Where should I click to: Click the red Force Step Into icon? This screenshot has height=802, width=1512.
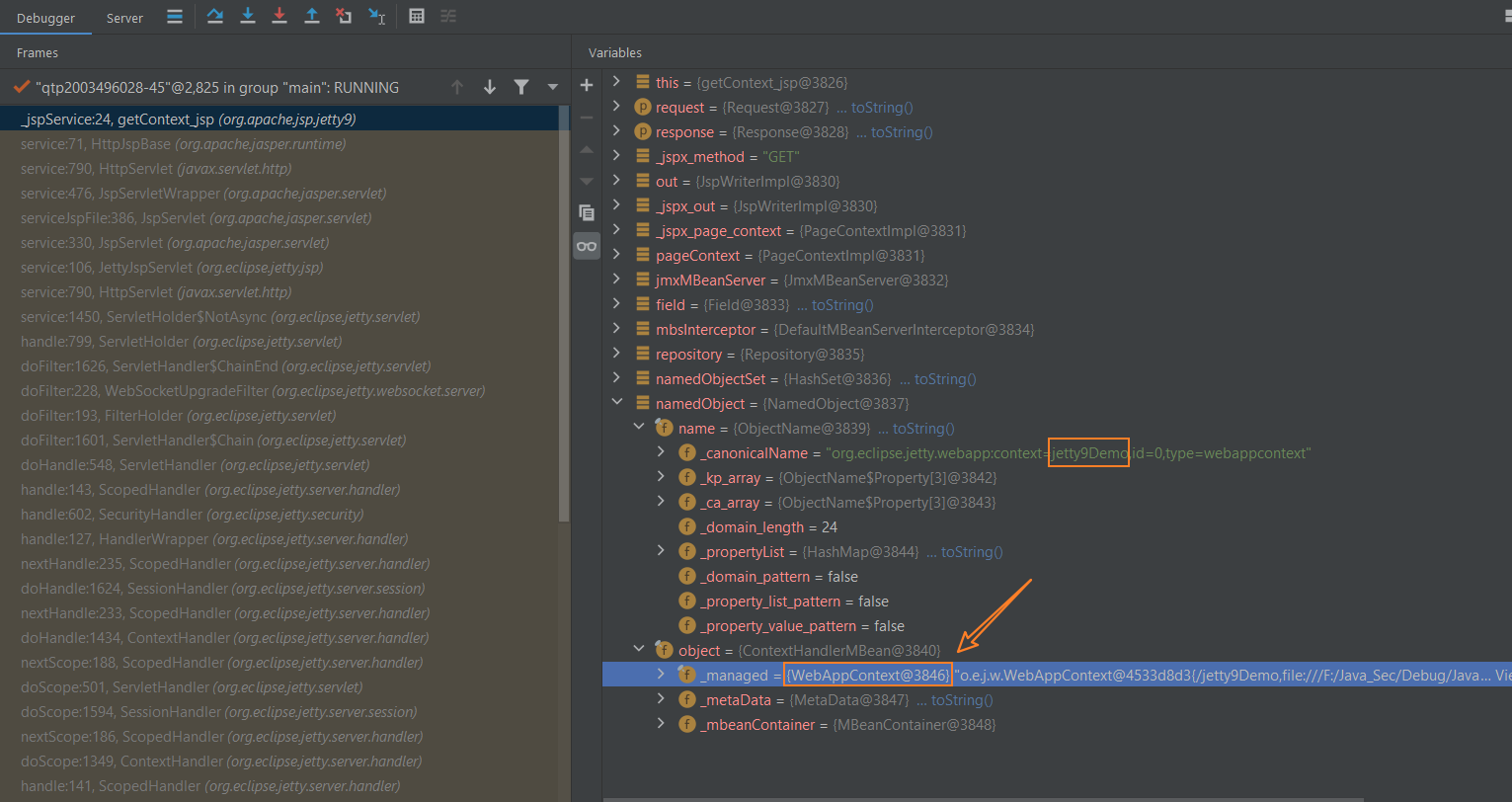(279, 16)
